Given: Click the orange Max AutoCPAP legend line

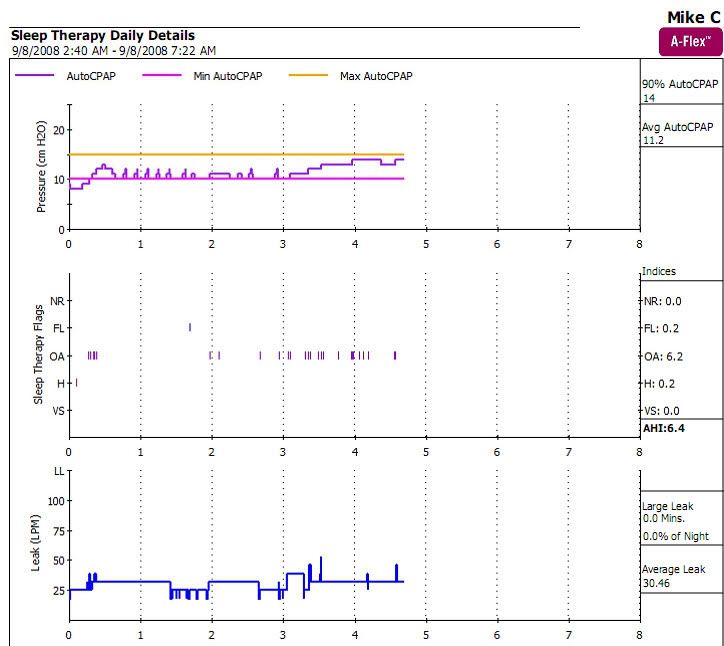Looking at the screenshot, I should 308,75.
